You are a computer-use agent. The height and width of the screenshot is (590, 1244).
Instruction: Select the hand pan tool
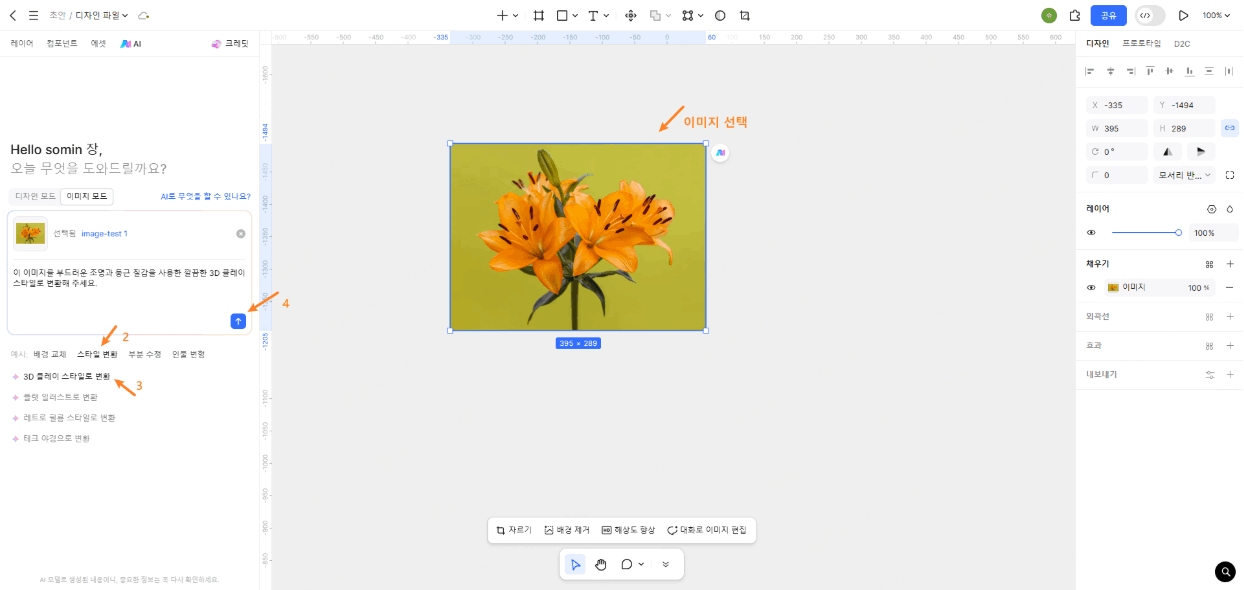[x=601, y=564]
